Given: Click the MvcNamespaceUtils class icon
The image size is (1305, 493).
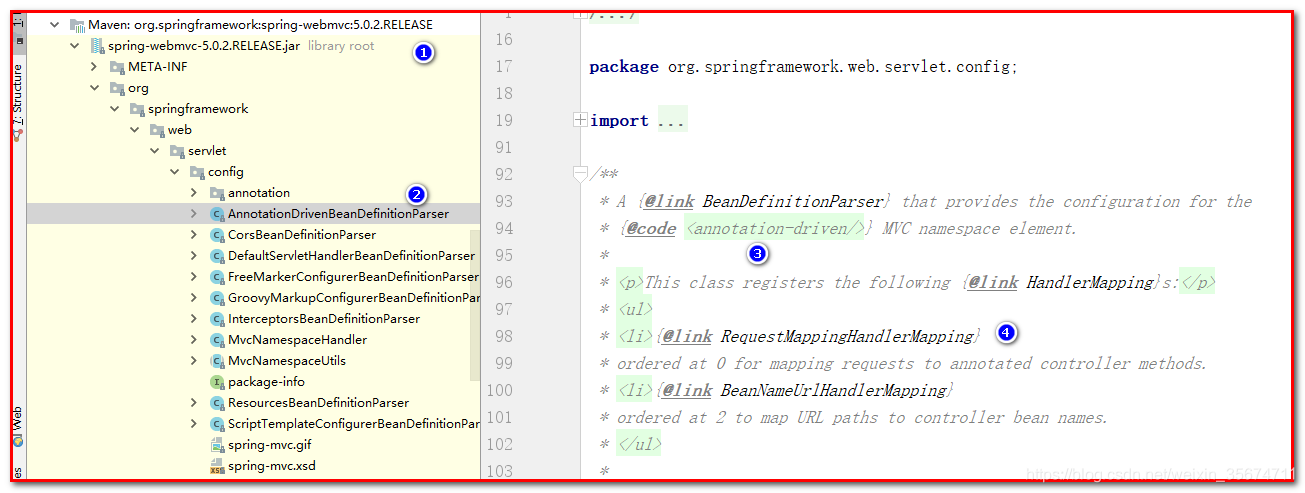Looking at the screenshot, I should (217, 360).
